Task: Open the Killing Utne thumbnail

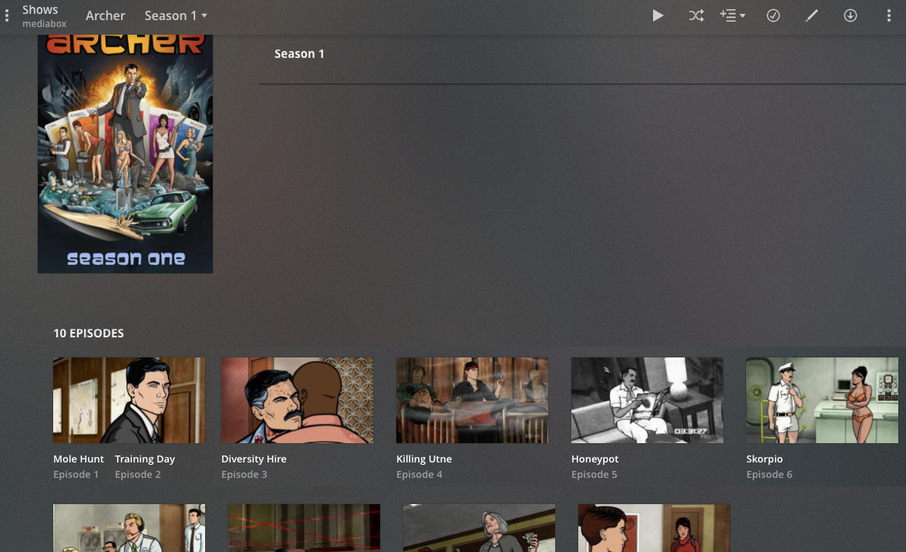Action: [472, 400]
